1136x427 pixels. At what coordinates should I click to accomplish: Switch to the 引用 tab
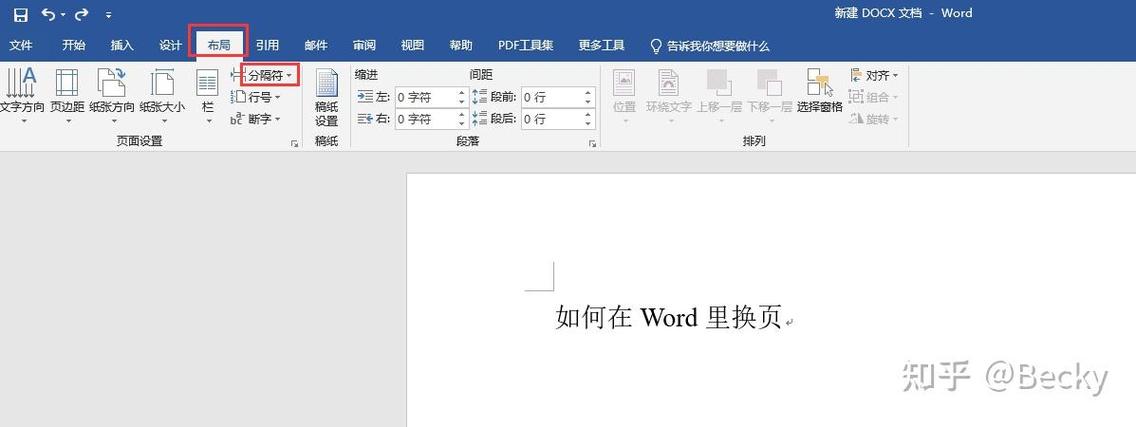tap(267, 45)
